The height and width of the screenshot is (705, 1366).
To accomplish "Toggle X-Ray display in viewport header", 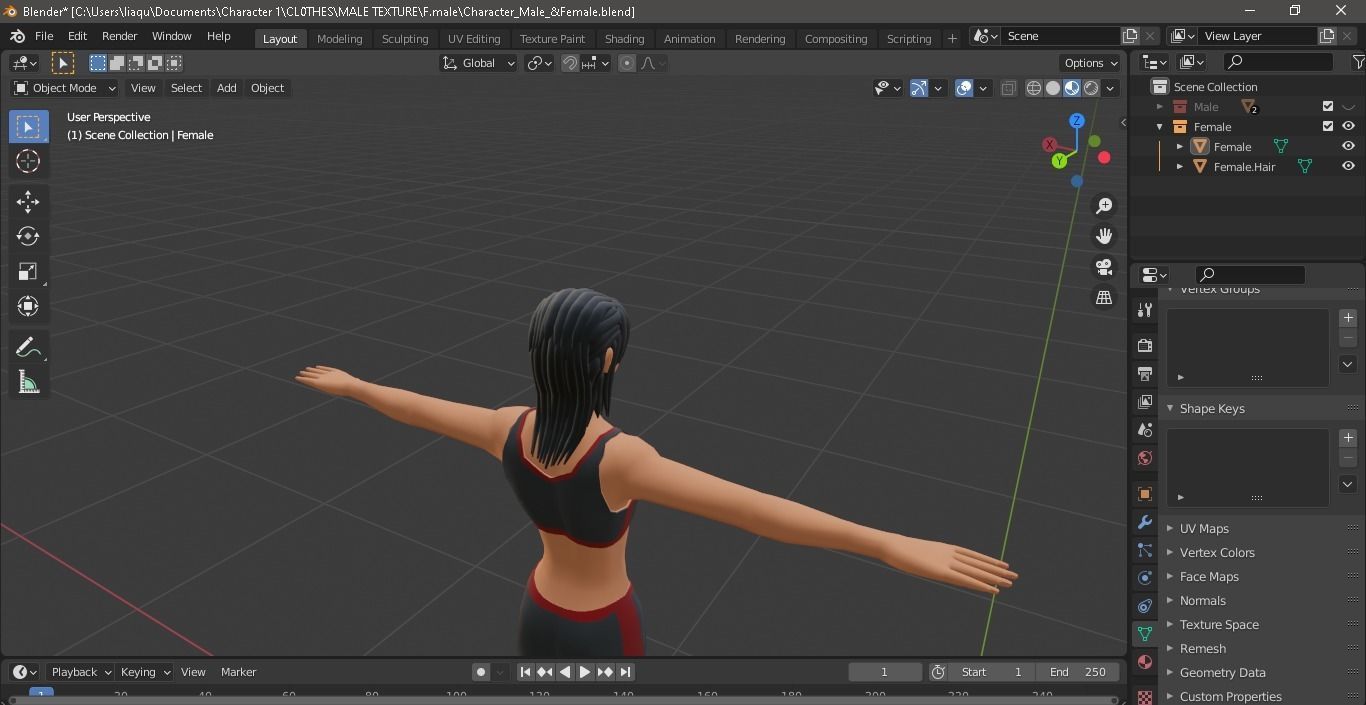I will pos(1008,88).
